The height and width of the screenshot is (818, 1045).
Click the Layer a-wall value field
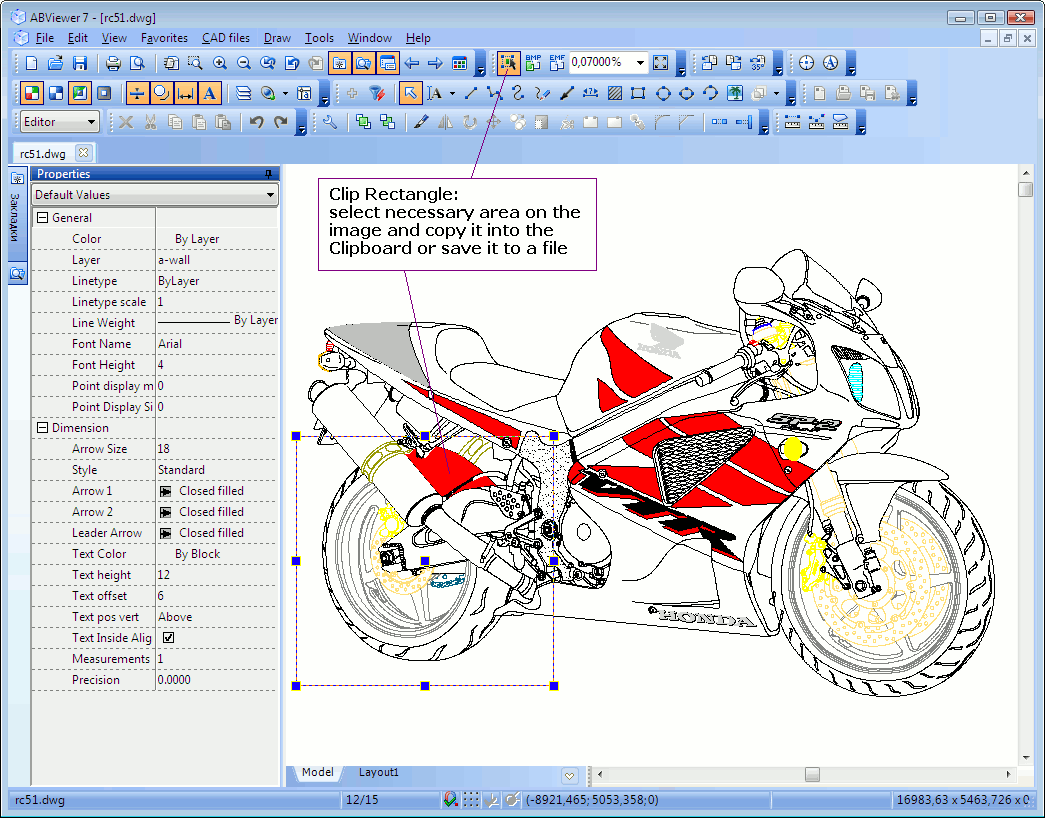pos(216,260)
